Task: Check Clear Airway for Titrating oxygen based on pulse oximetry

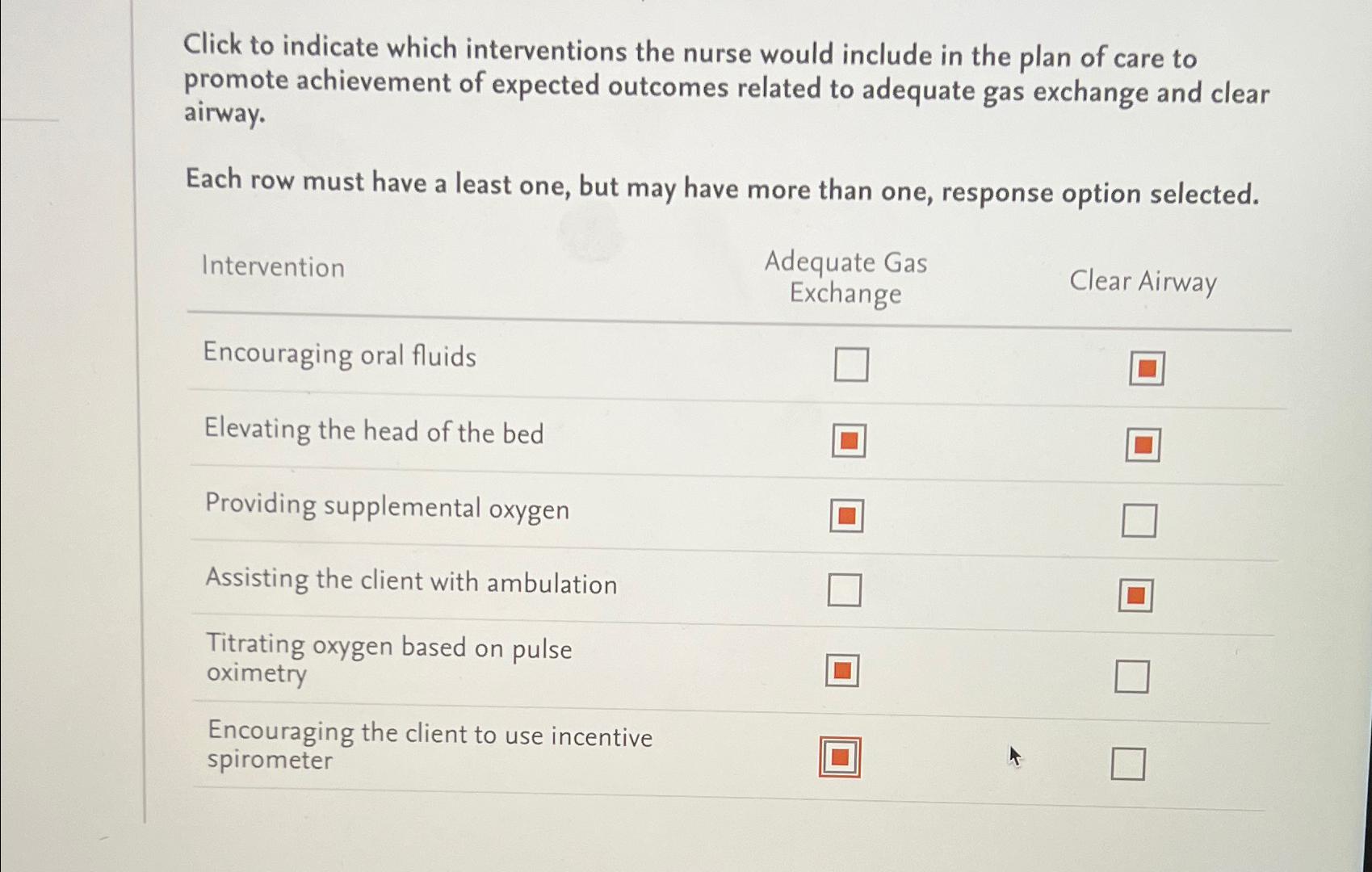Action: pyautogui.click(x=1133, y=676)
